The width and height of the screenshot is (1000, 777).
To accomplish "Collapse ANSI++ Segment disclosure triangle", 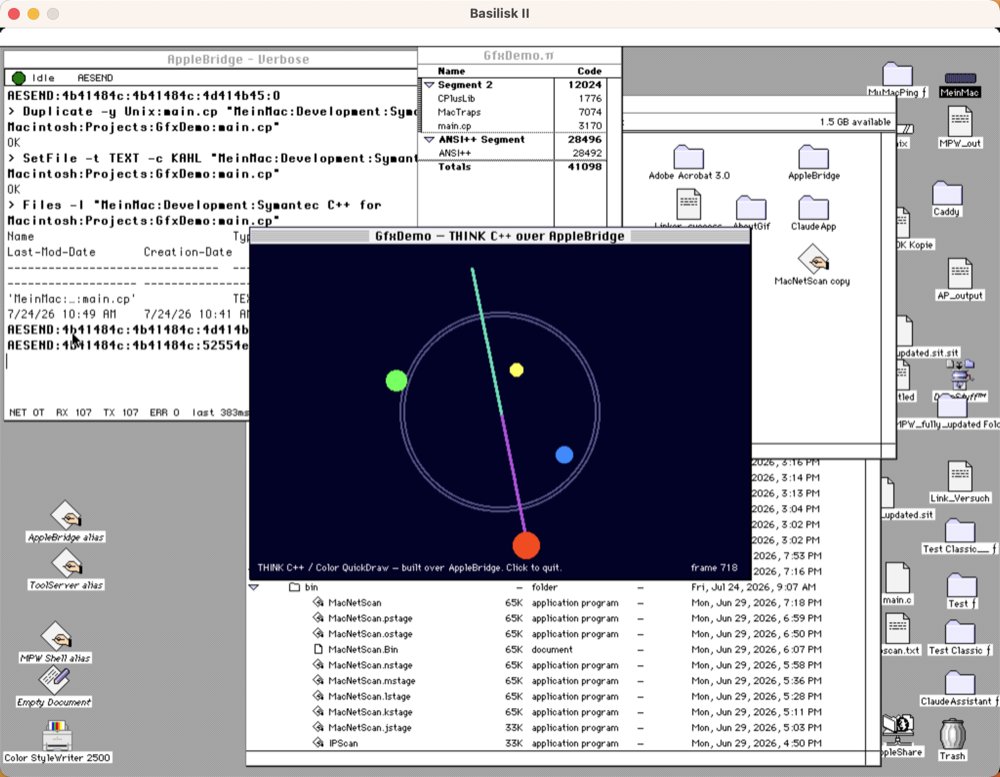I will [x=429, y=140].
